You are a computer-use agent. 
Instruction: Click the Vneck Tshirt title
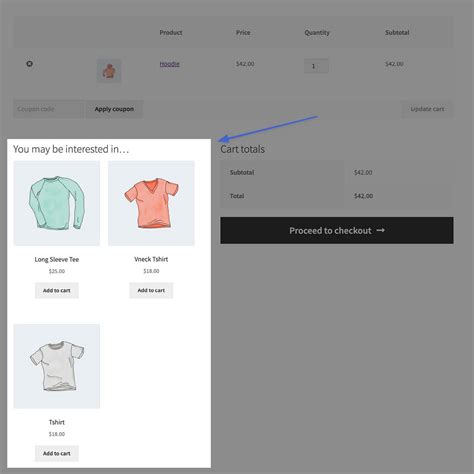tap(151, 259)
